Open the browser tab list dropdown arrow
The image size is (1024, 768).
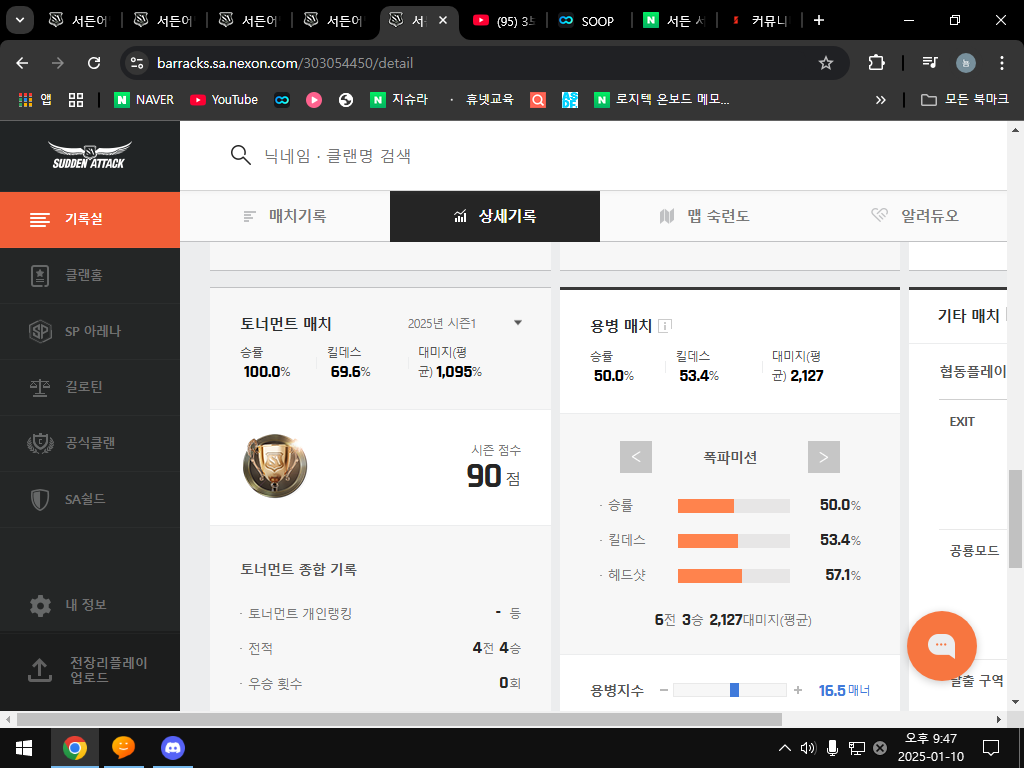coord(21,20)
